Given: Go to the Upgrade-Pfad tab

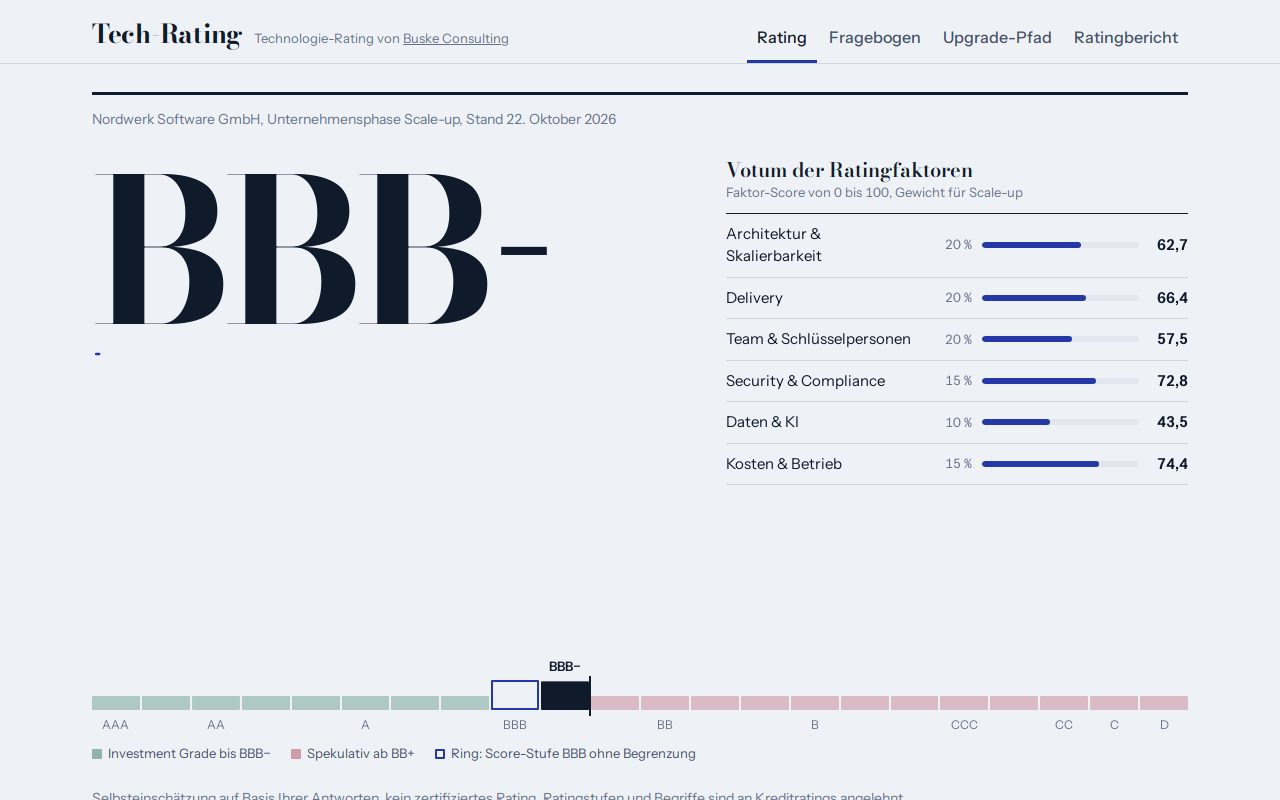Looking at the screenshot, I should [x=997, y=38].
